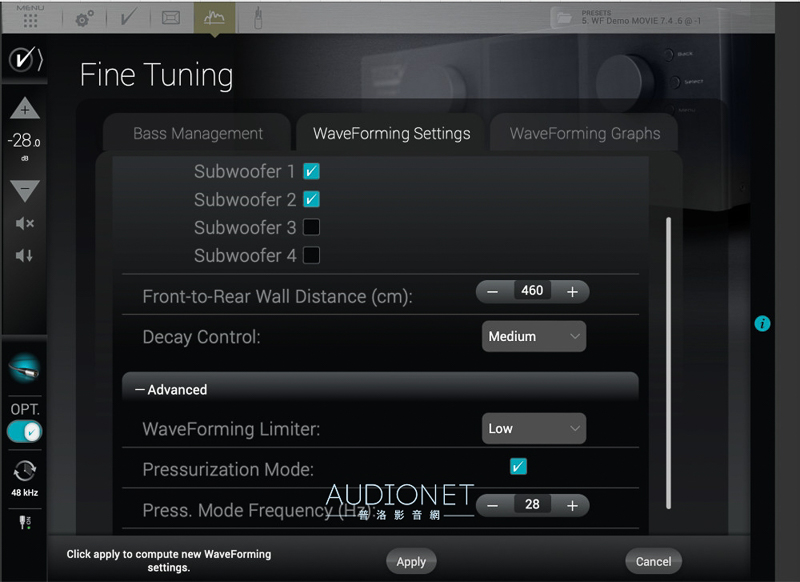Viewport: 800px width, 582px height.
Task: Switch to the WaveForming Graphs tab
Action: [584, 134]
